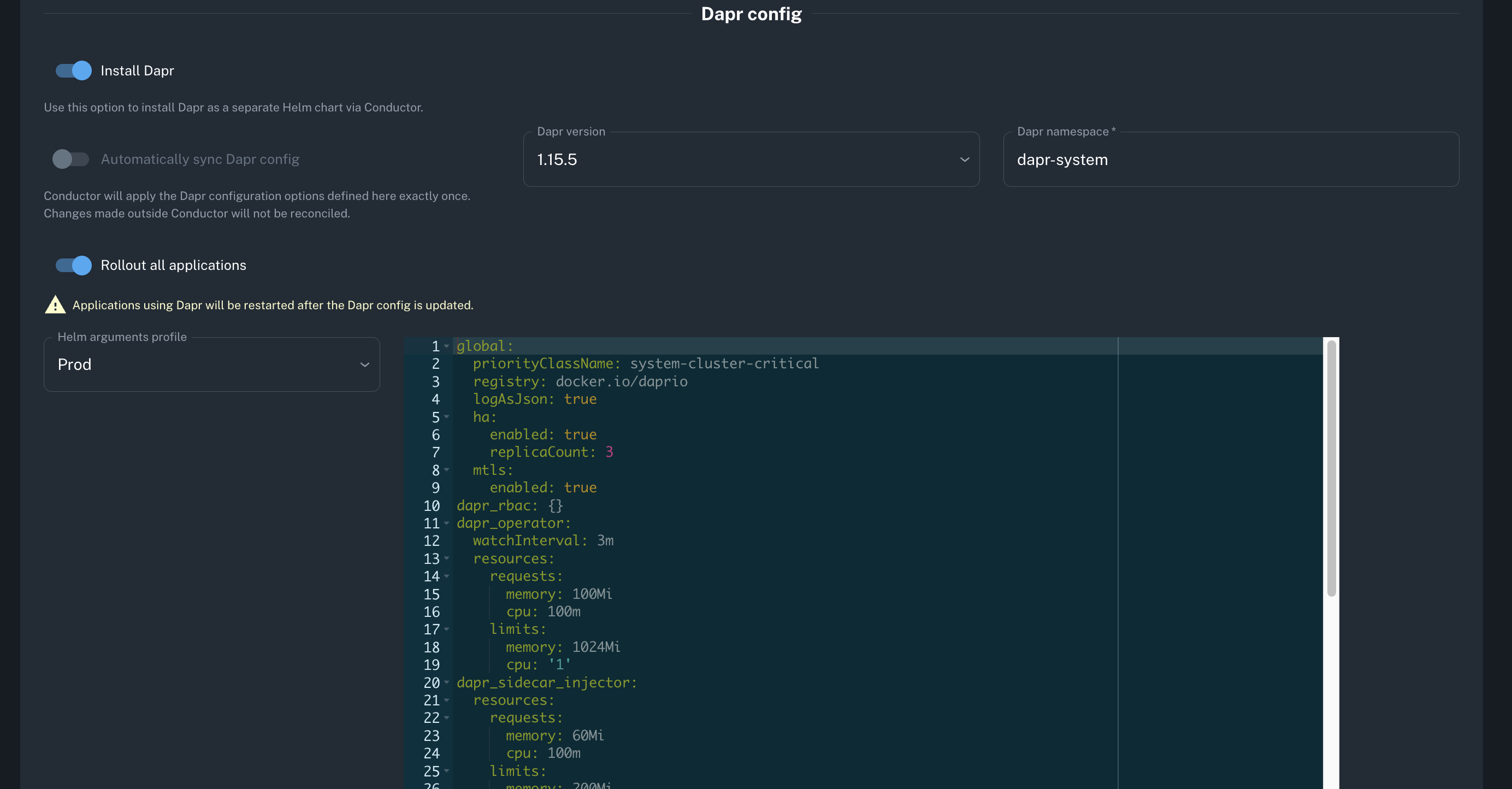1512x789 pixels.
Task: Click 'logAsJson: true' line
Action: pyautogui.click(x=535, y=399)
